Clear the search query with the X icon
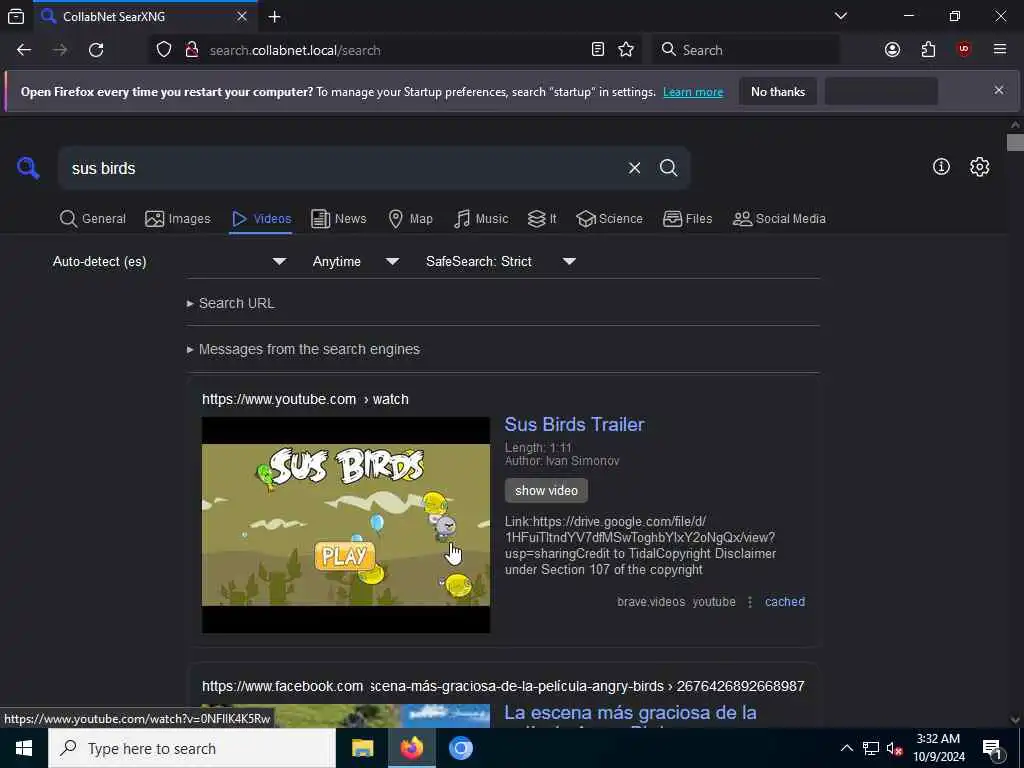Image resolution: width=1024 pixels, height=768 pixels. click(x=634, y=168)
